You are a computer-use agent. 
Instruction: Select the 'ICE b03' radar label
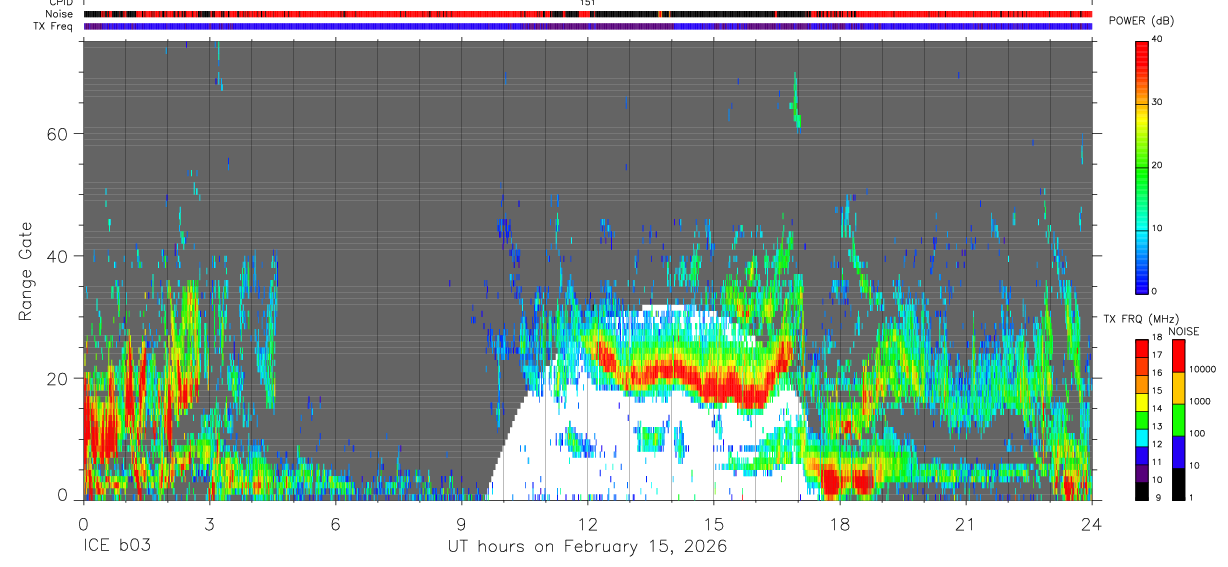(115, 547)
